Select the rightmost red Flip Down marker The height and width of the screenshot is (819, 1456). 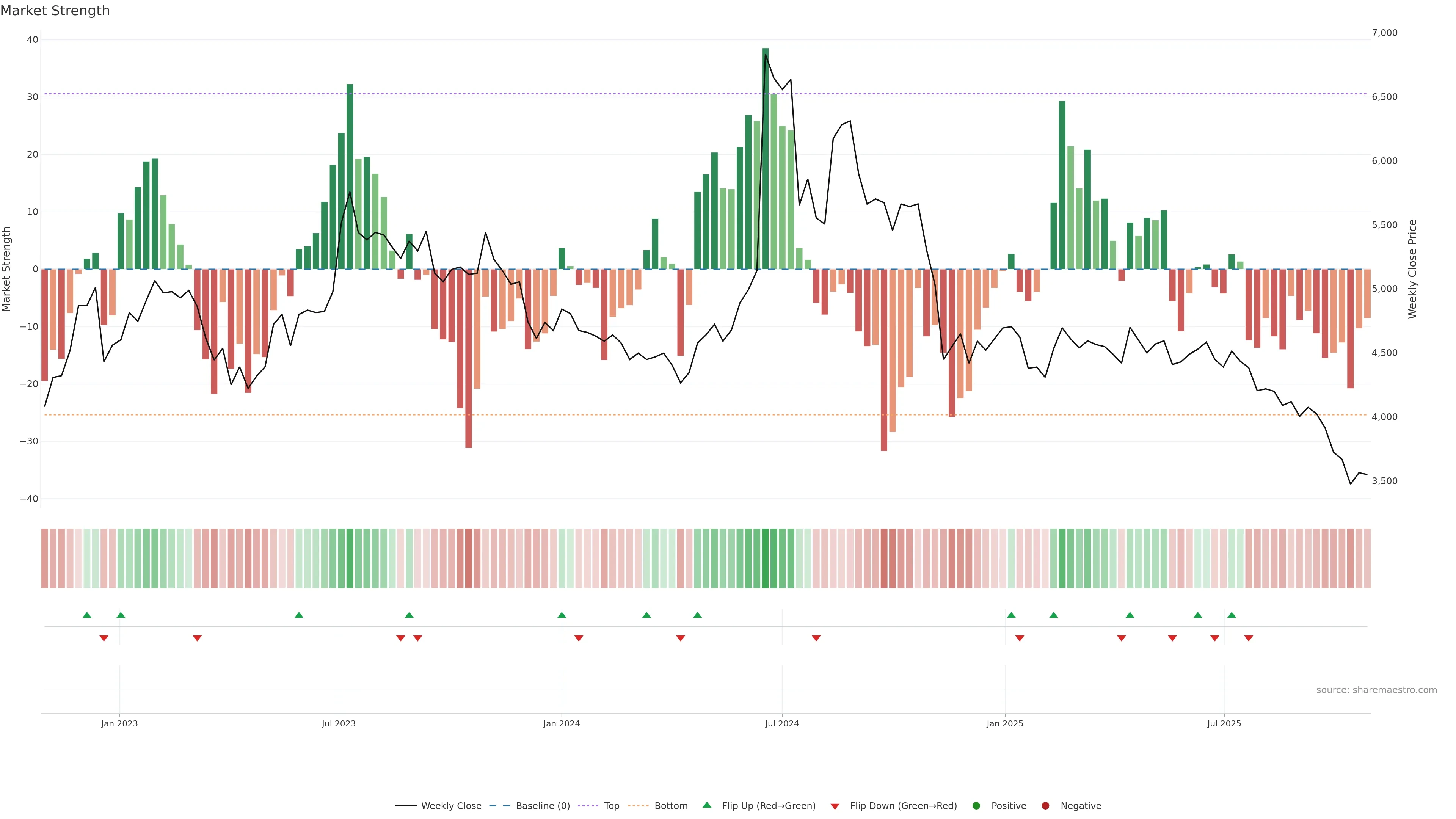[1249, 638]
